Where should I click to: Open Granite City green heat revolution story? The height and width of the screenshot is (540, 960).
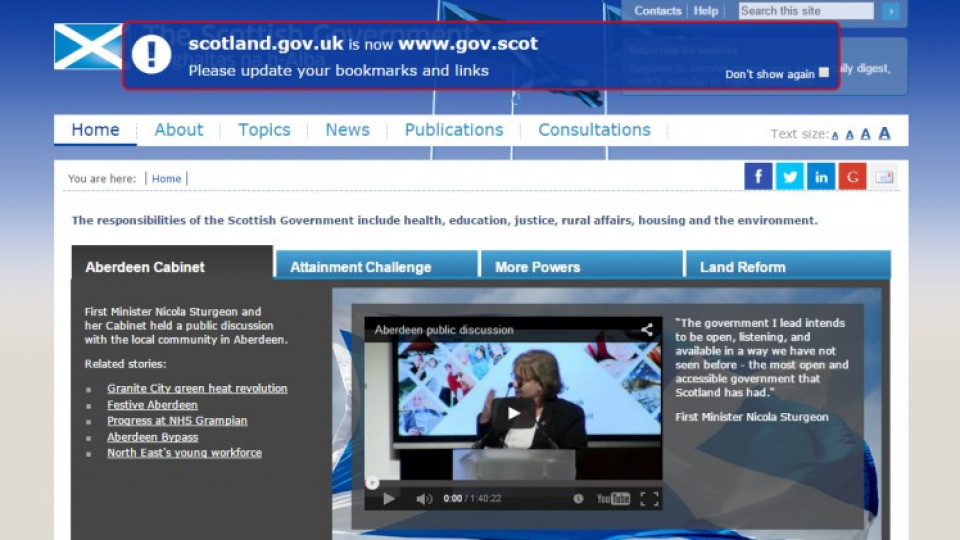[x=197, y=388]
